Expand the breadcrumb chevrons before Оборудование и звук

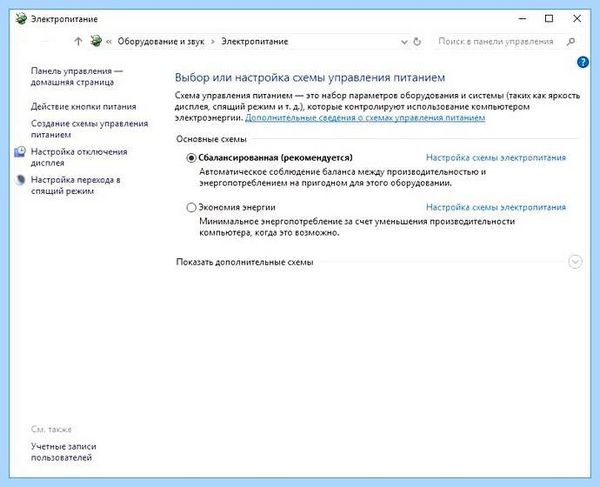coord(109,42)
